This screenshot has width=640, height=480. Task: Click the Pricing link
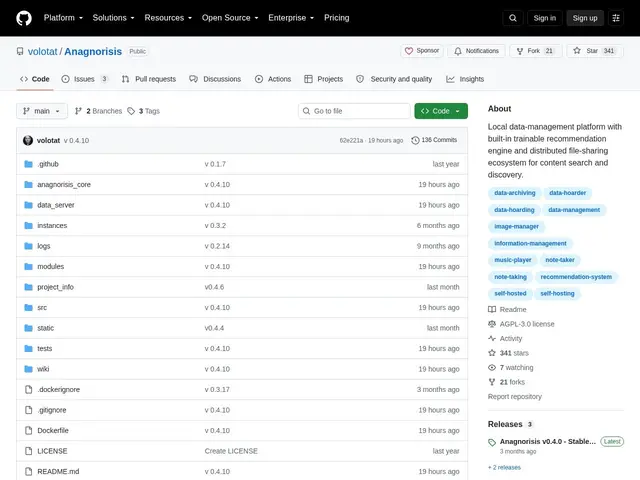point(337,18)
